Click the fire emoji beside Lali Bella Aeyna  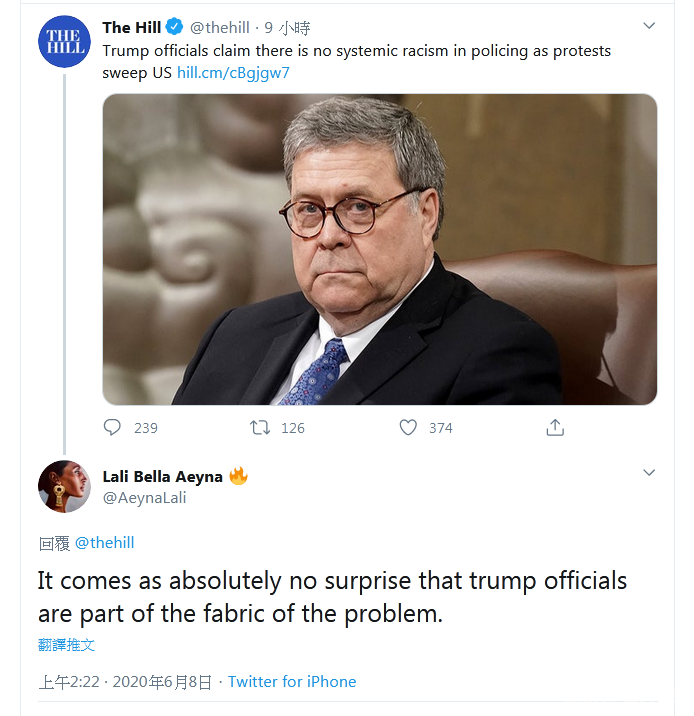[x=238, y=476]
